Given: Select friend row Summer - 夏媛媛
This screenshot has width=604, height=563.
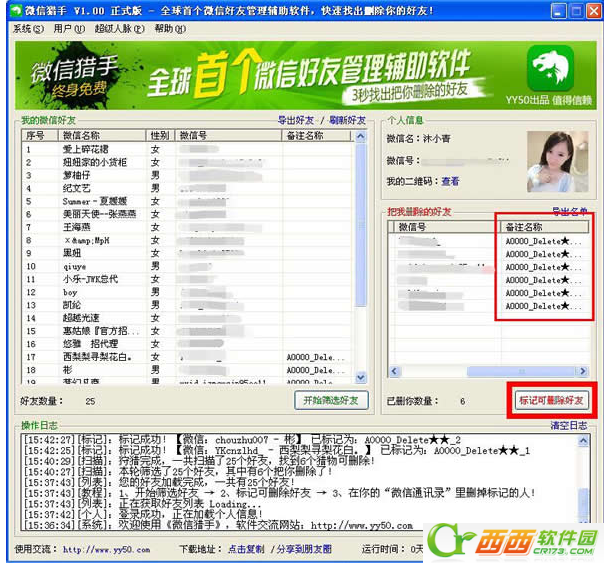Looking at the screenshot, I should 188,201.
